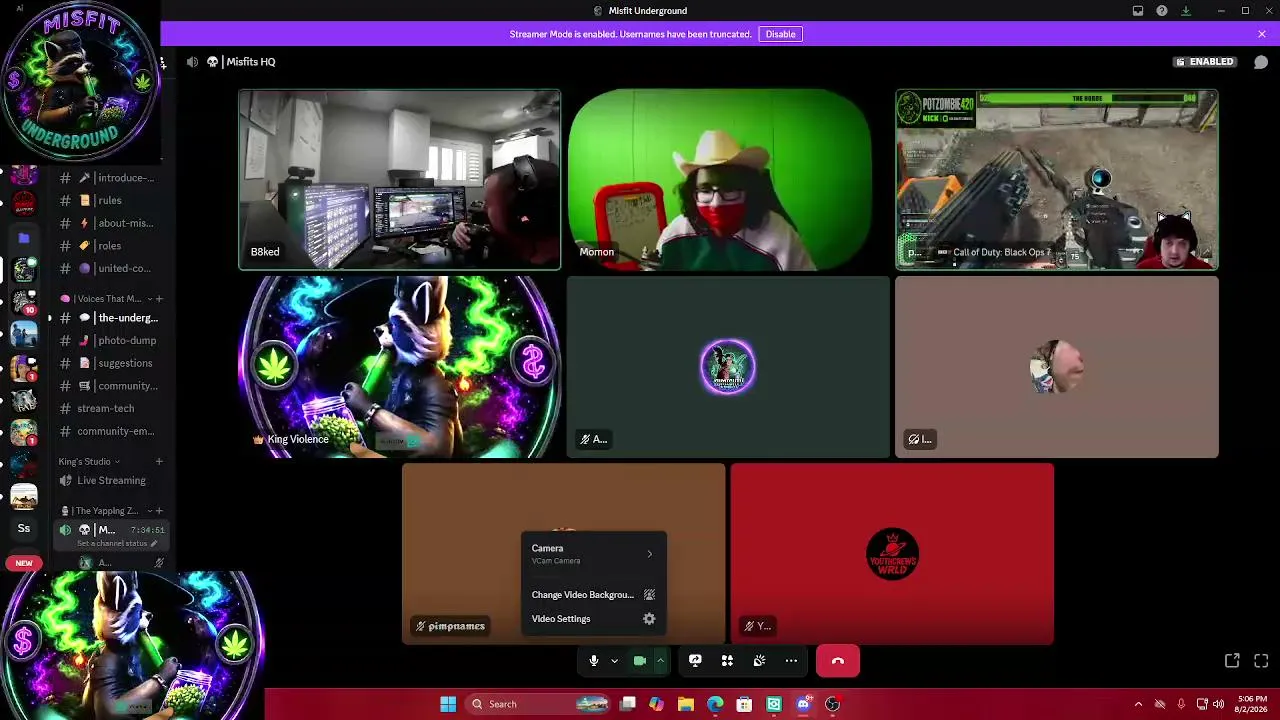Open the inbox icon in the title bar

click(x=1138, y=11)
